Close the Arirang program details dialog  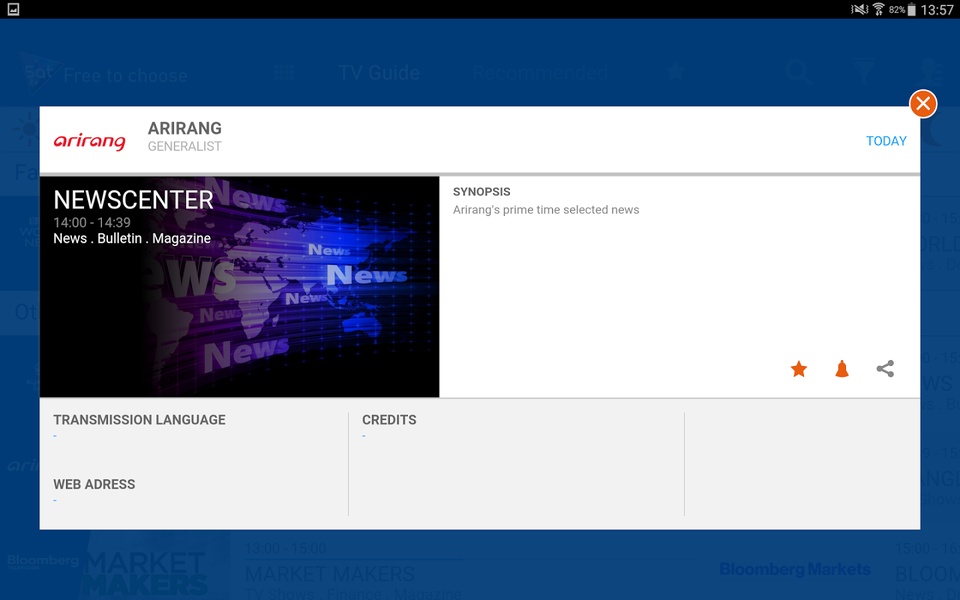[923, 103]
